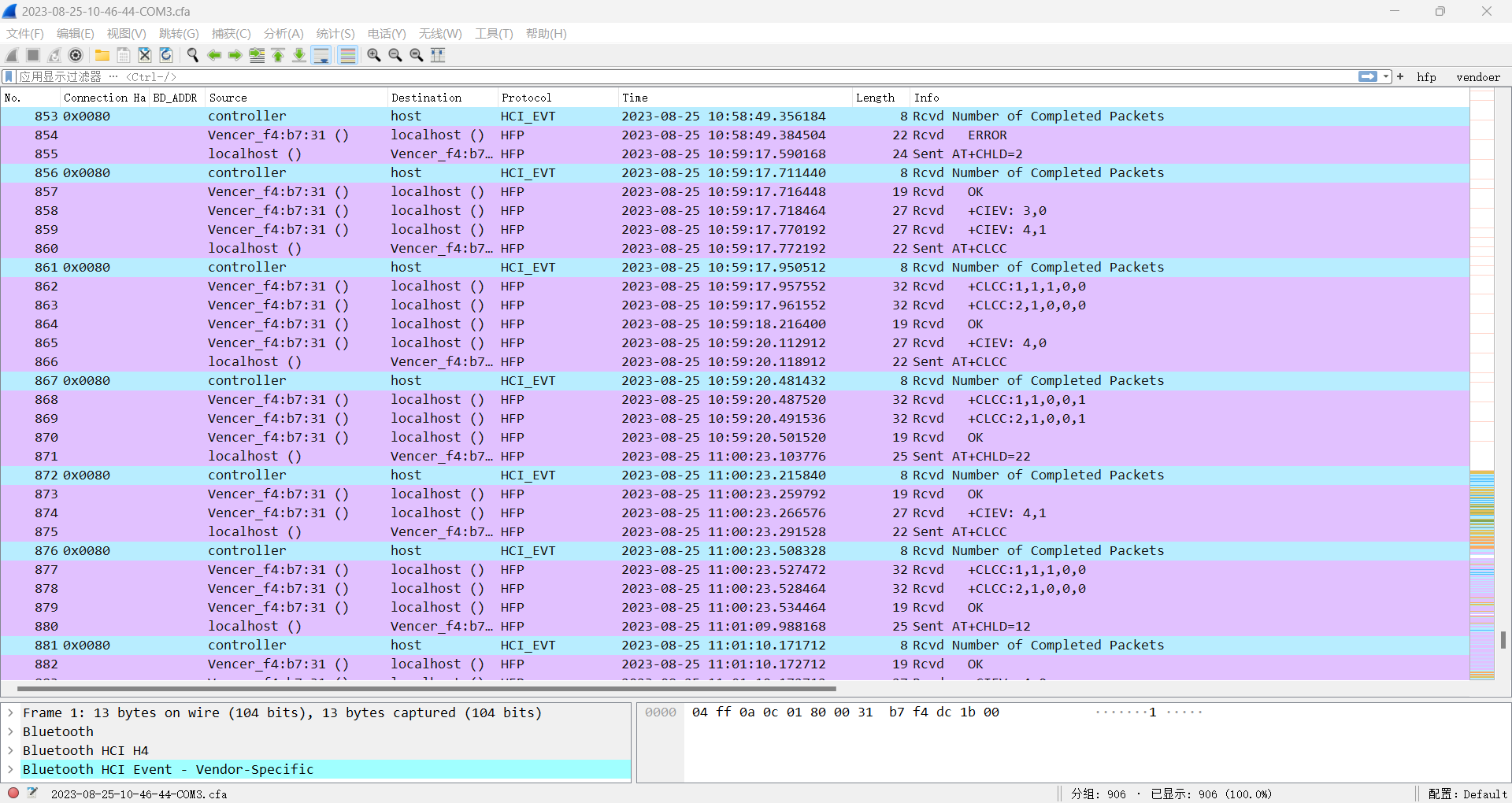This screenshot has height=803, width=1512.
Task: Click the plus icon to add filter button
Action: coord(1400,76)
